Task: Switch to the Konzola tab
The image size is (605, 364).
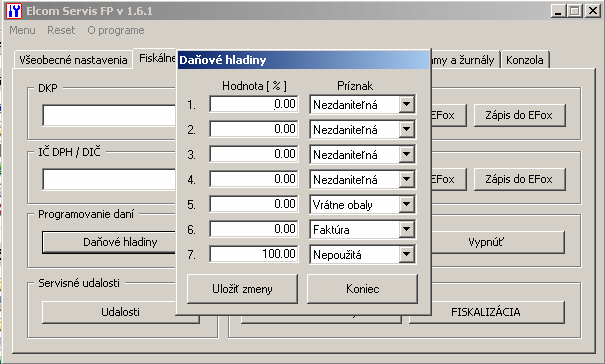Action: click(525, 60)
